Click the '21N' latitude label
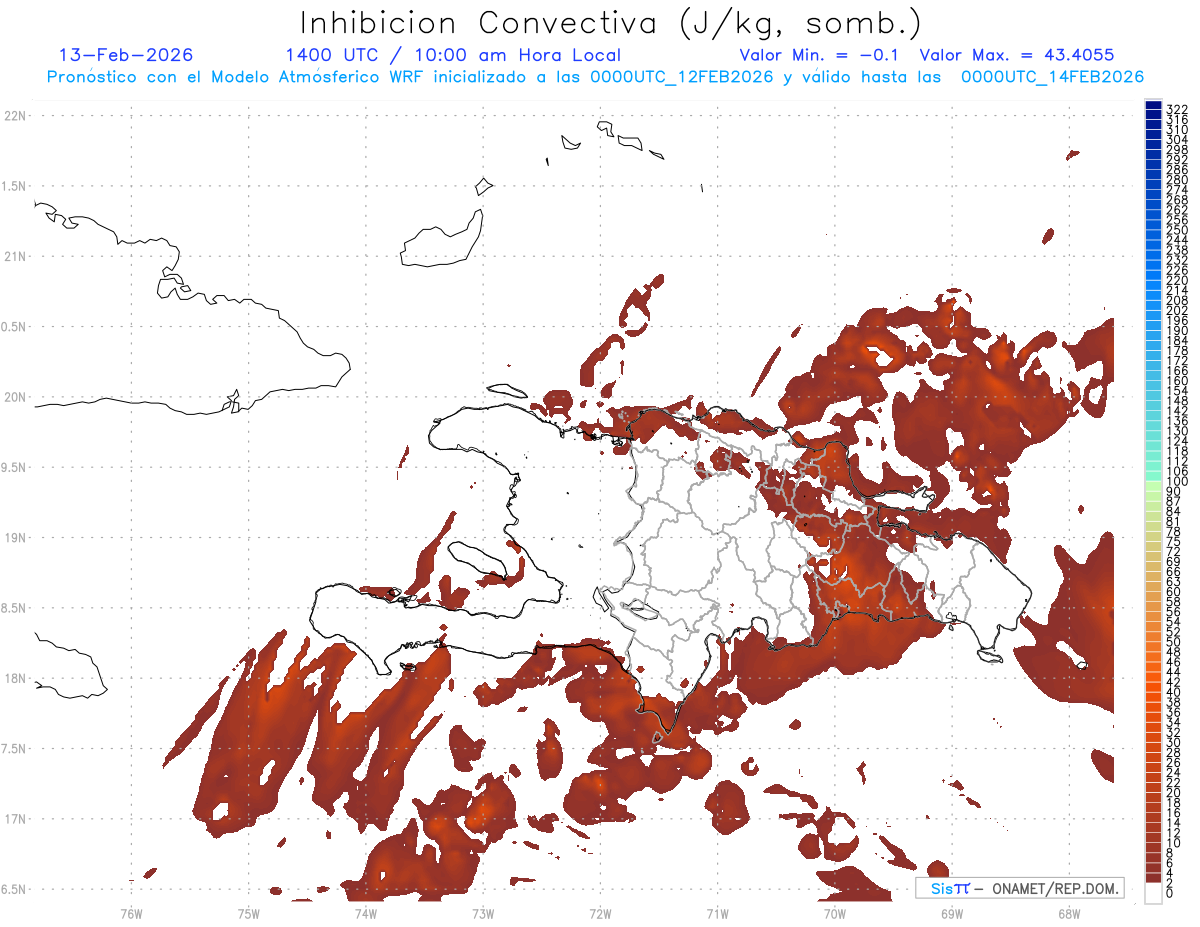The width and height of the screenshot is (1200, 927). click(x=15, y=257)
